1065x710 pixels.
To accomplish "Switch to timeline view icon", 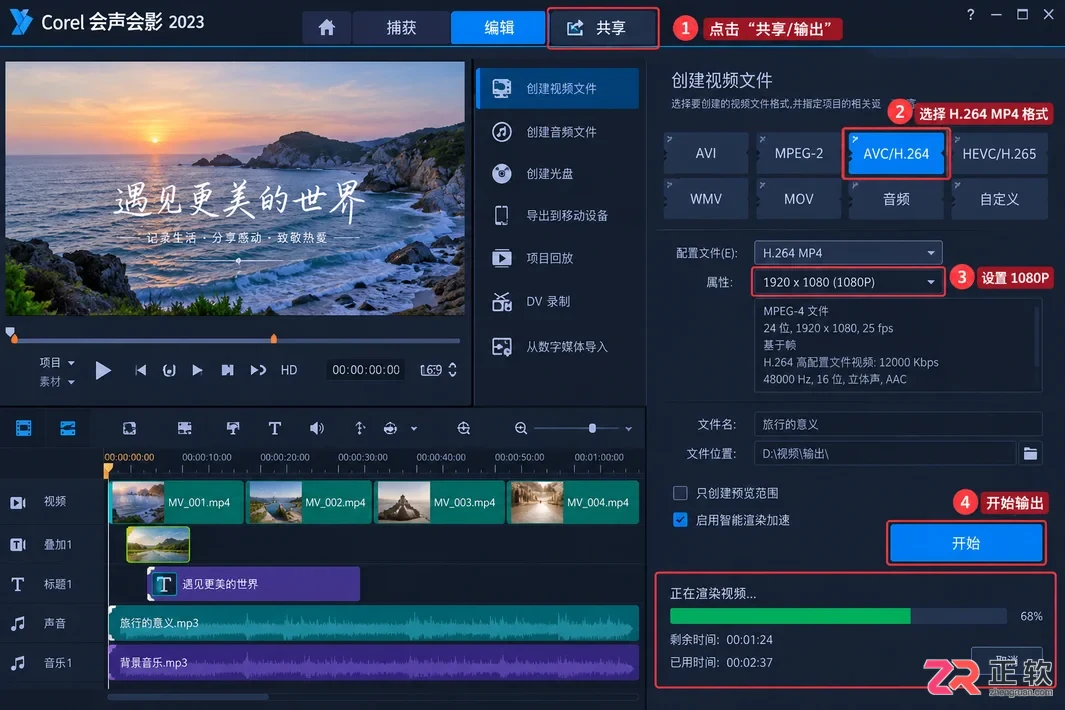I will click(x=68, y=428).
